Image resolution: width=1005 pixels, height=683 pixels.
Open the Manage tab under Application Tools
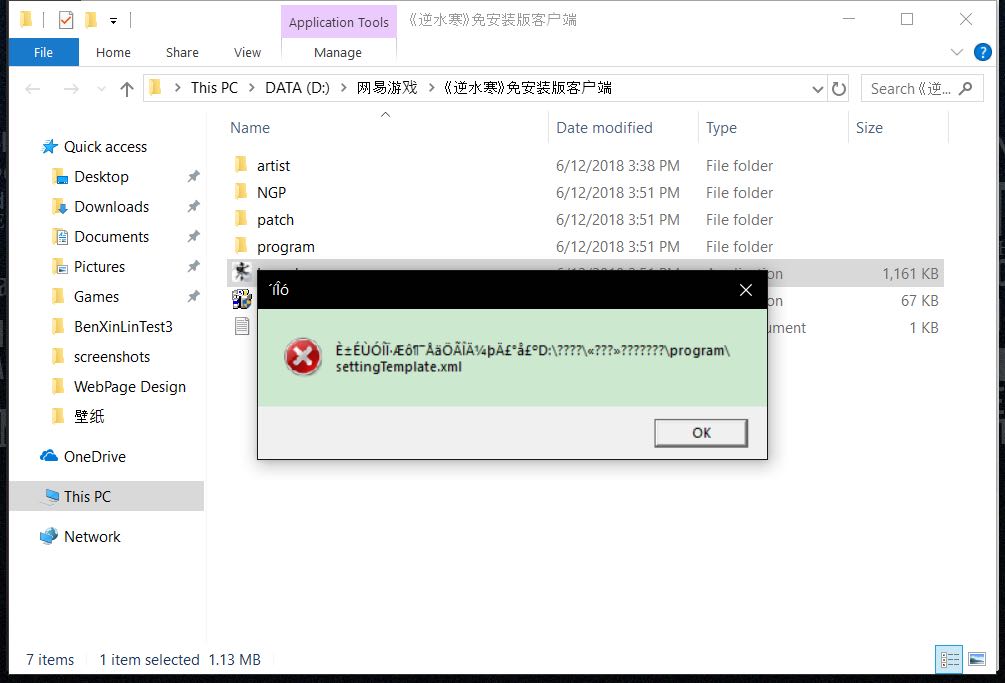[x=338, y=53]
